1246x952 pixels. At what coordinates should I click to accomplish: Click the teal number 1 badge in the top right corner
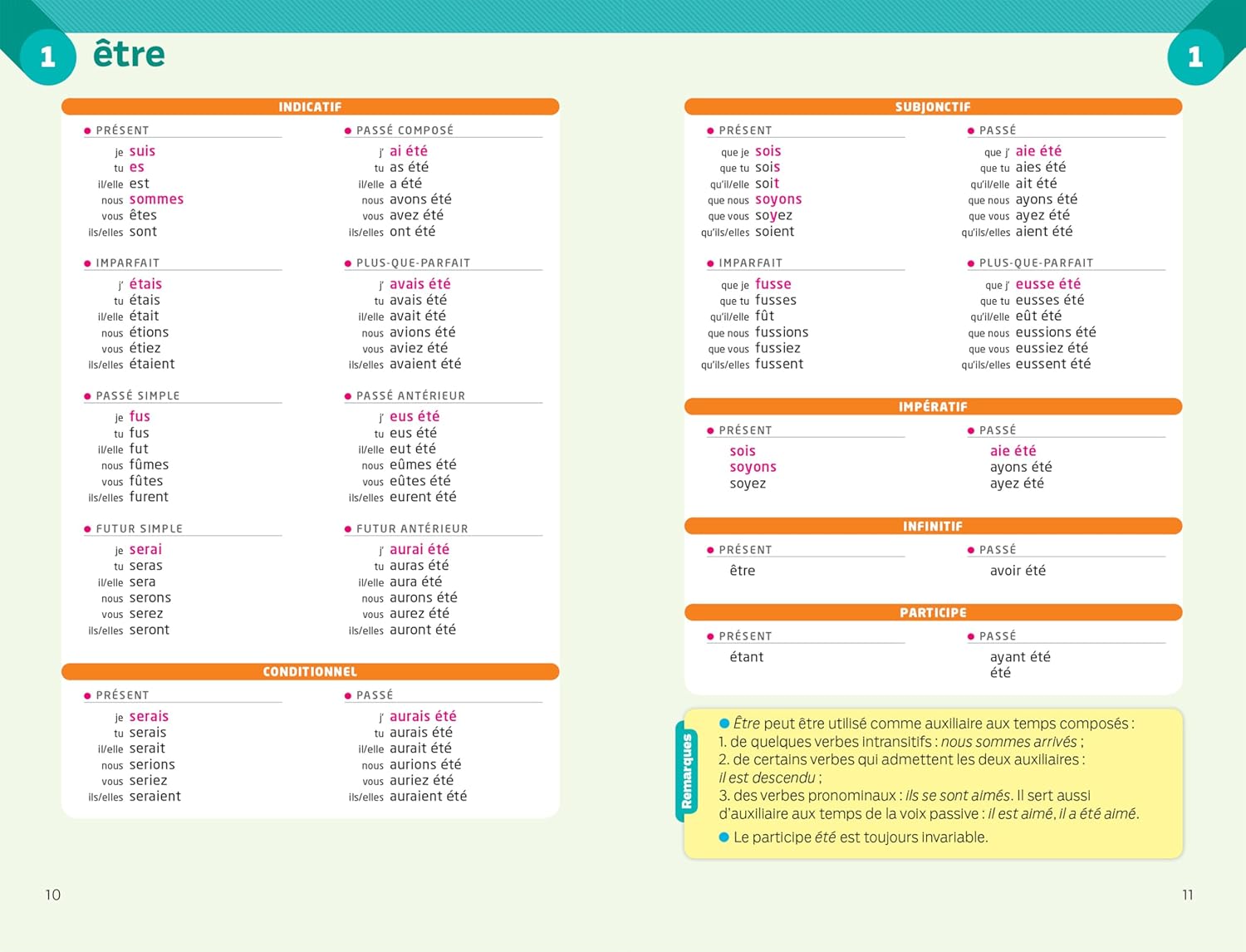(x=1195, y=56)
